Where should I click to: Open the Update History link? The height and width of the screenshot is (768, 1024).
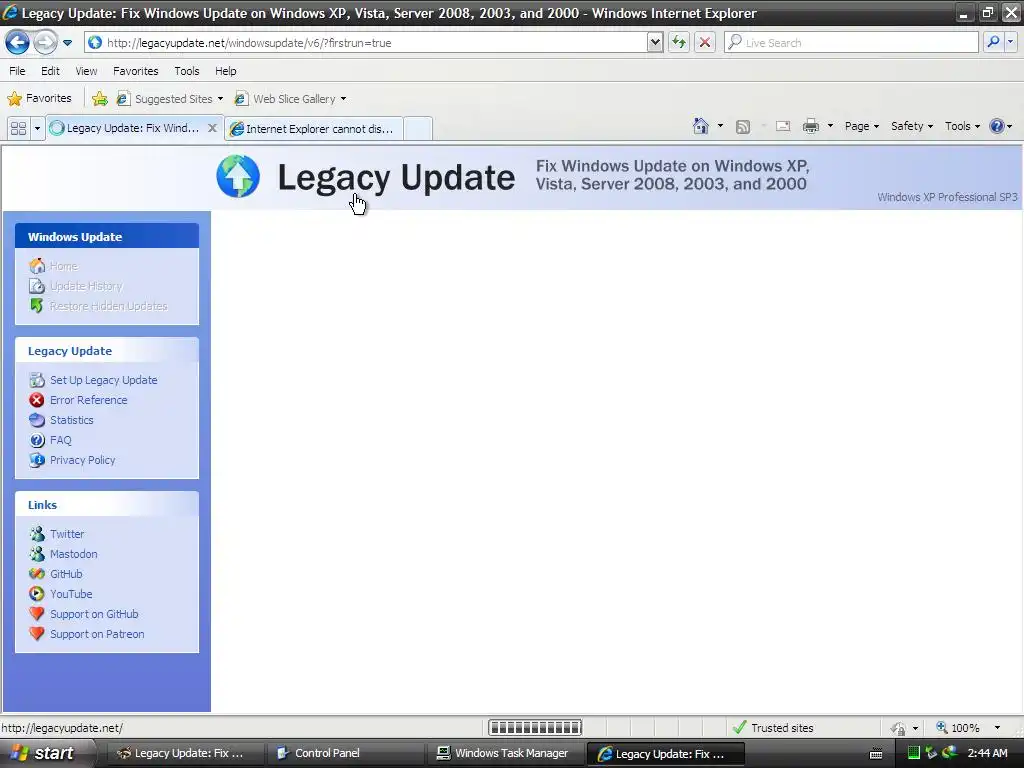pos(86,286)
